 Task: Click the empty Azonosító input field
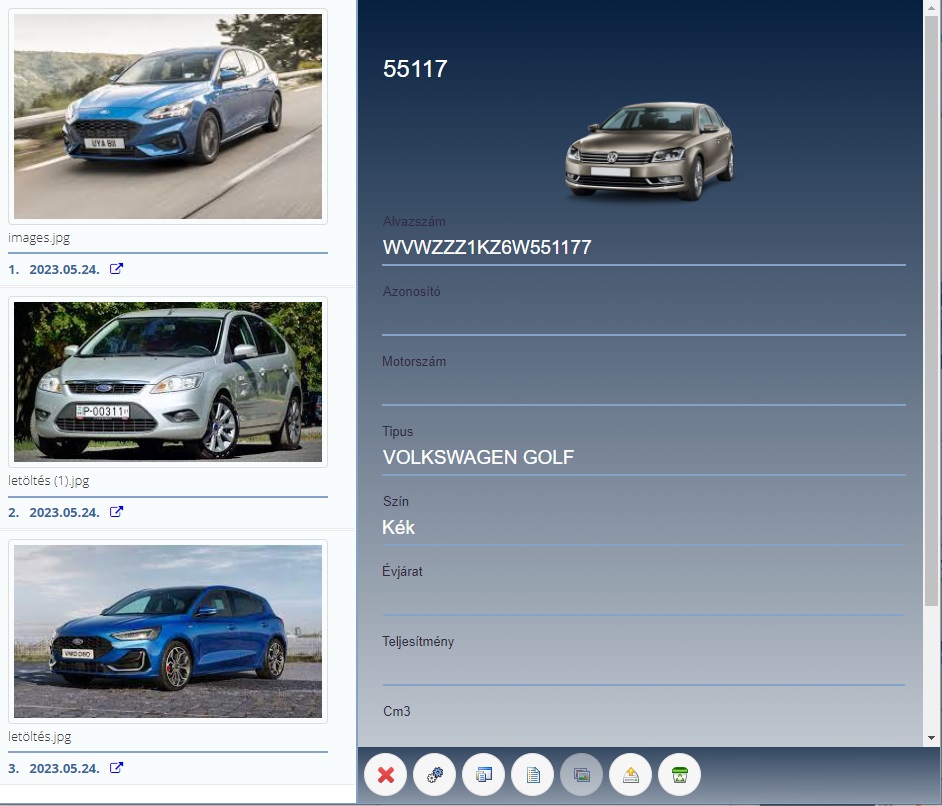point(644,318)
